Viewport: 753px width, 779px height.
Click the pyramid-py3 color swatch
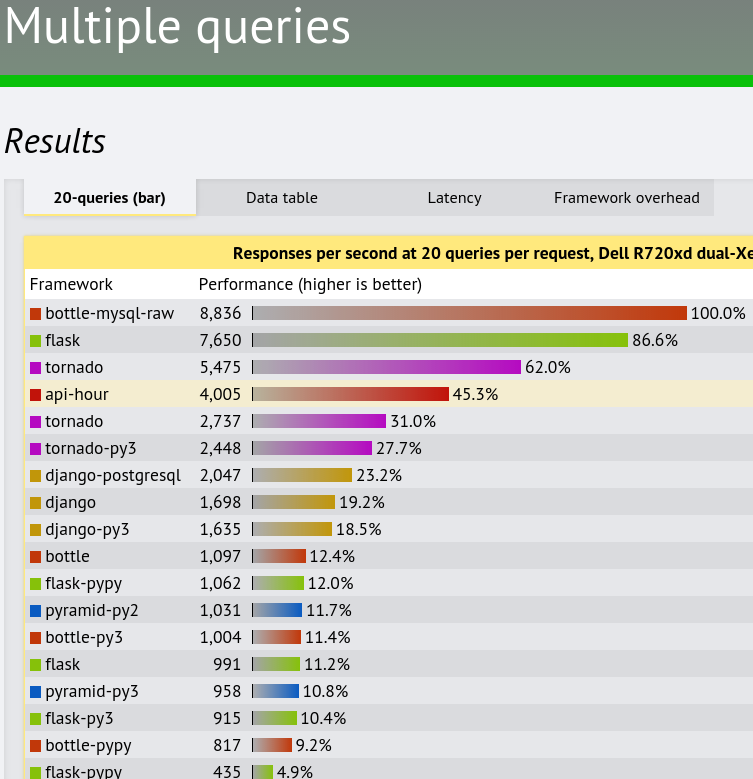tap(36, 692)
